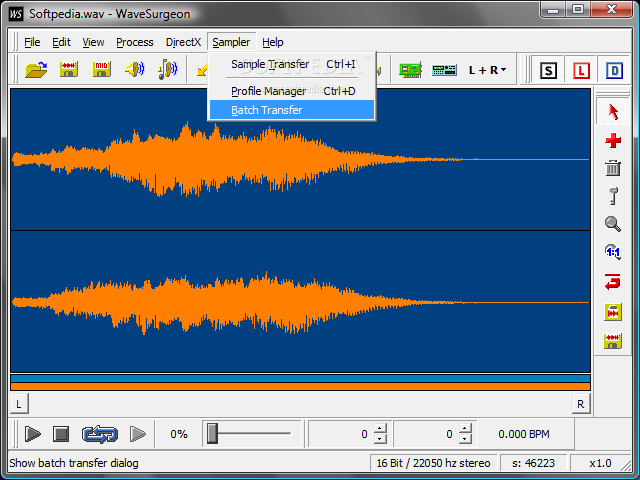Start playback with the play button
The image size is (640, 480).
pyautogui.click(x=33, y=434)
